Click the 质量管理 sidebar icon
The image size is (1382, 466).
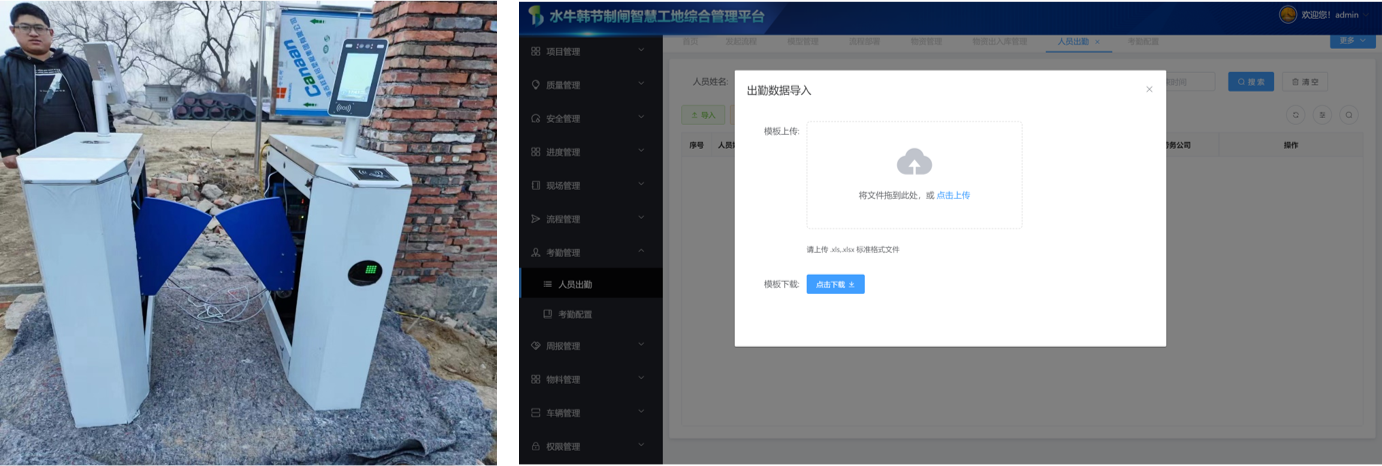coord(536,85)
